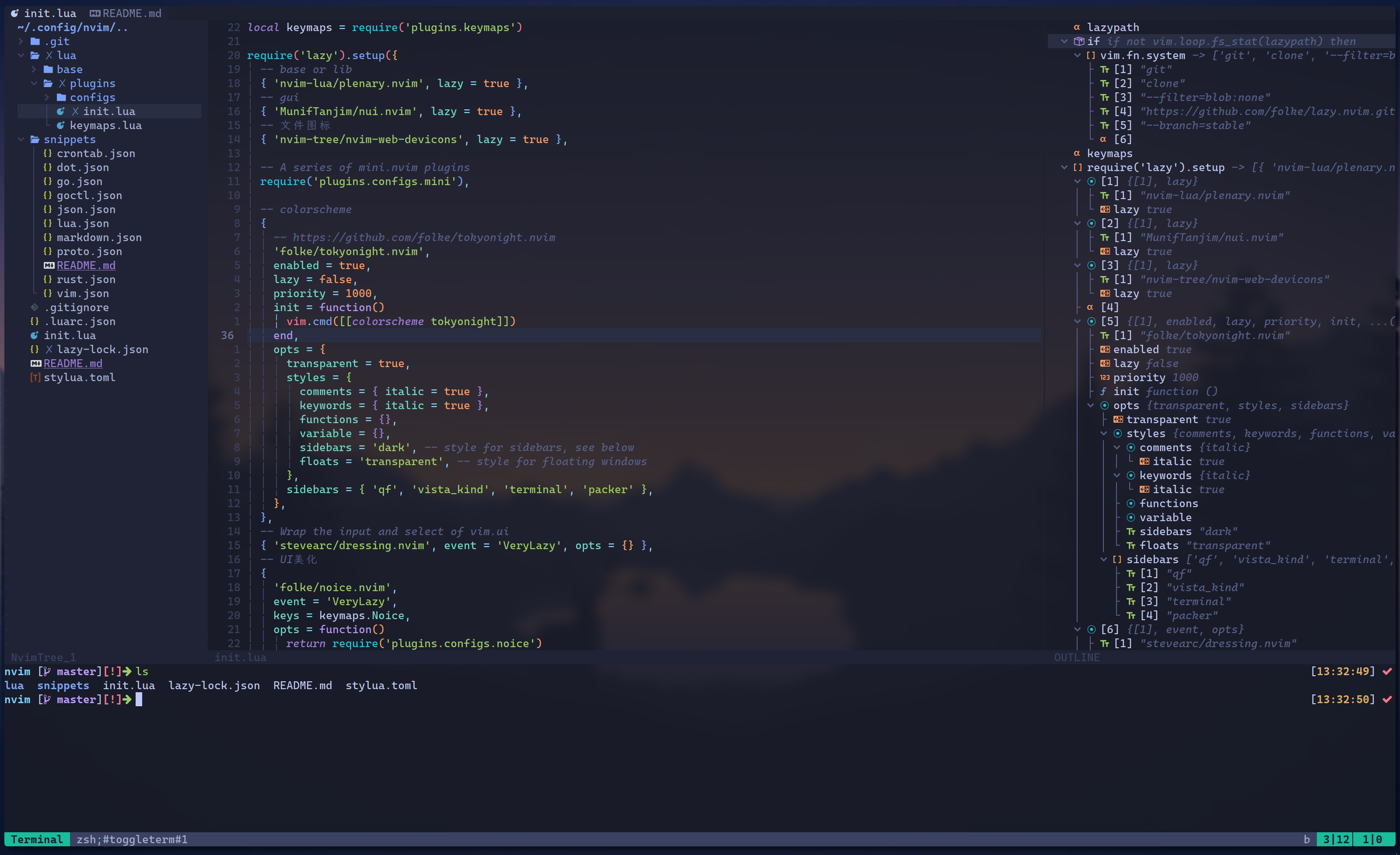
Task: Click the Lua icon beside keymaps.lua
Action: 61,126
